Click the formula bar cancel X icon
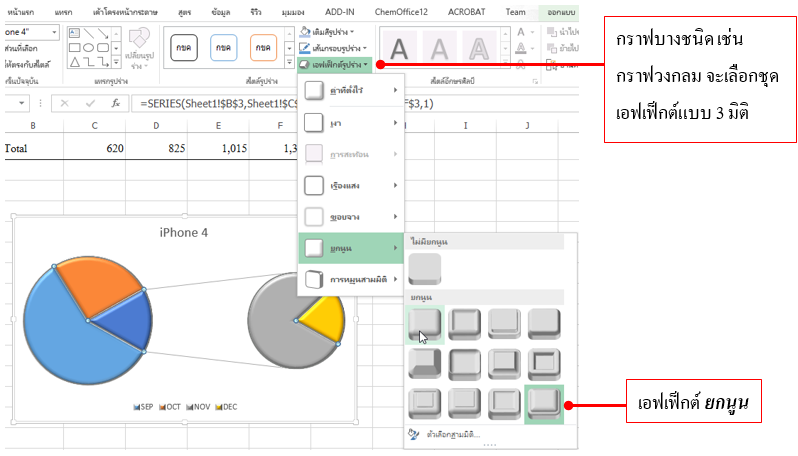This screenshot has width=798, height=456. [64, 103]
